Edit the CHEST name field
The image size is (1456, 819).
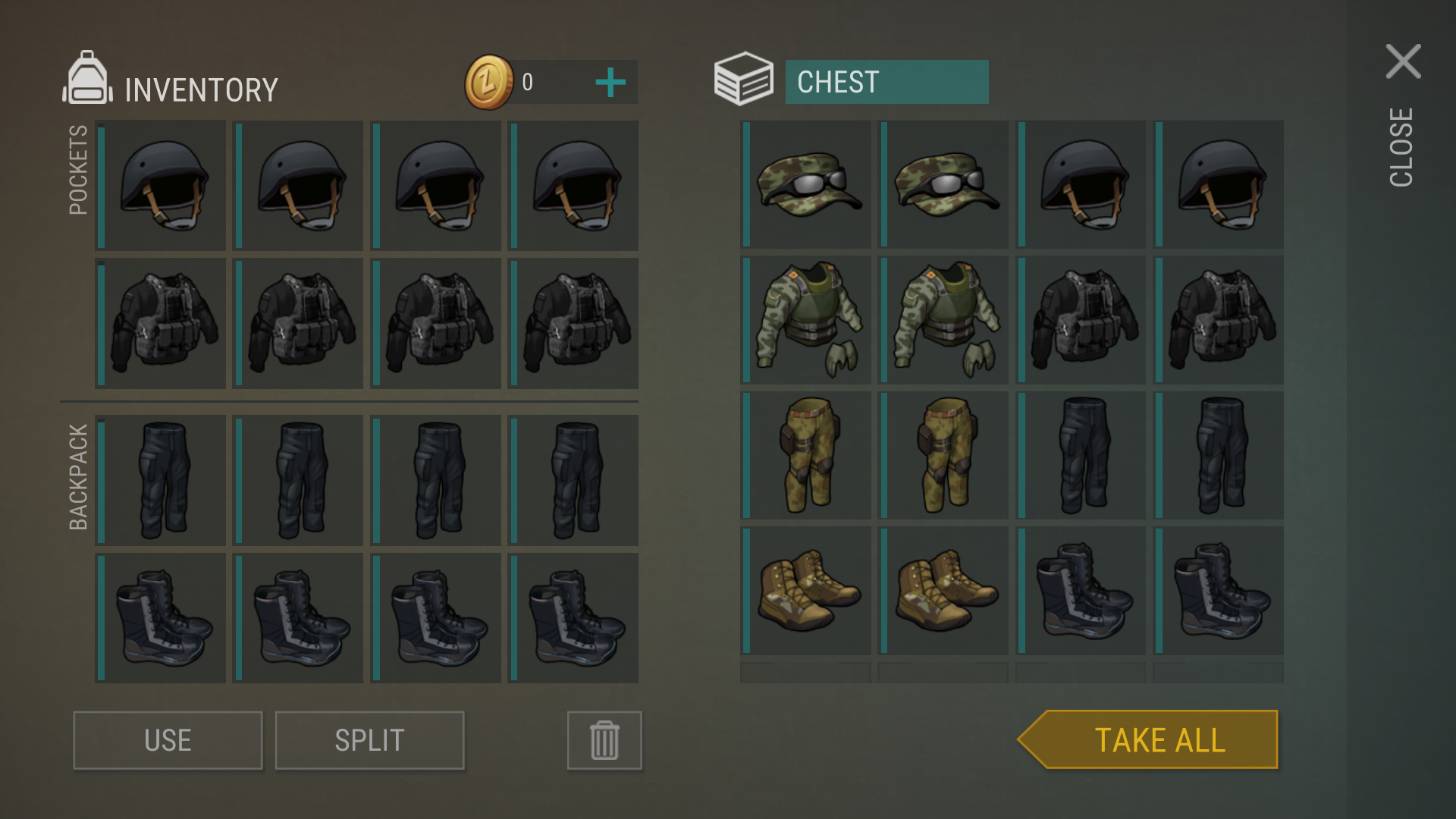coord(886,82)
